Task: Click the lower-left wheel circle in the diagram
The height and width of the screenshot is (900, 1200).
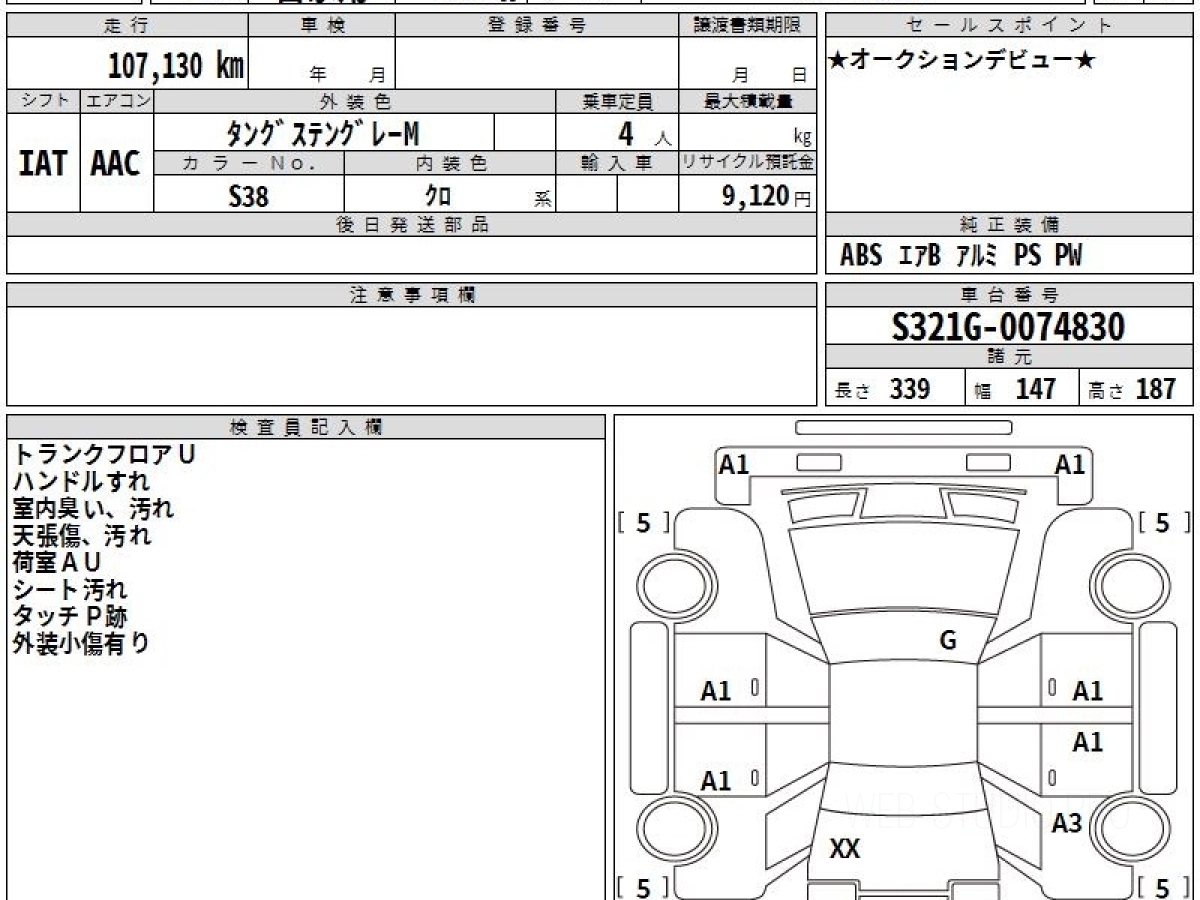Action: point(667,827)
